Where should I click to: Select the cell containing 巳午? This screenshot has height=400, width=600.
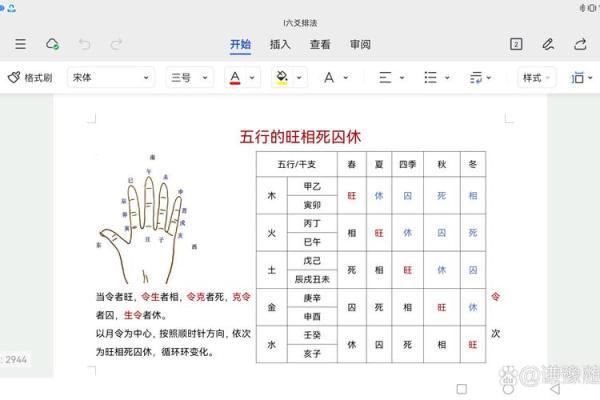coord(312,242)
